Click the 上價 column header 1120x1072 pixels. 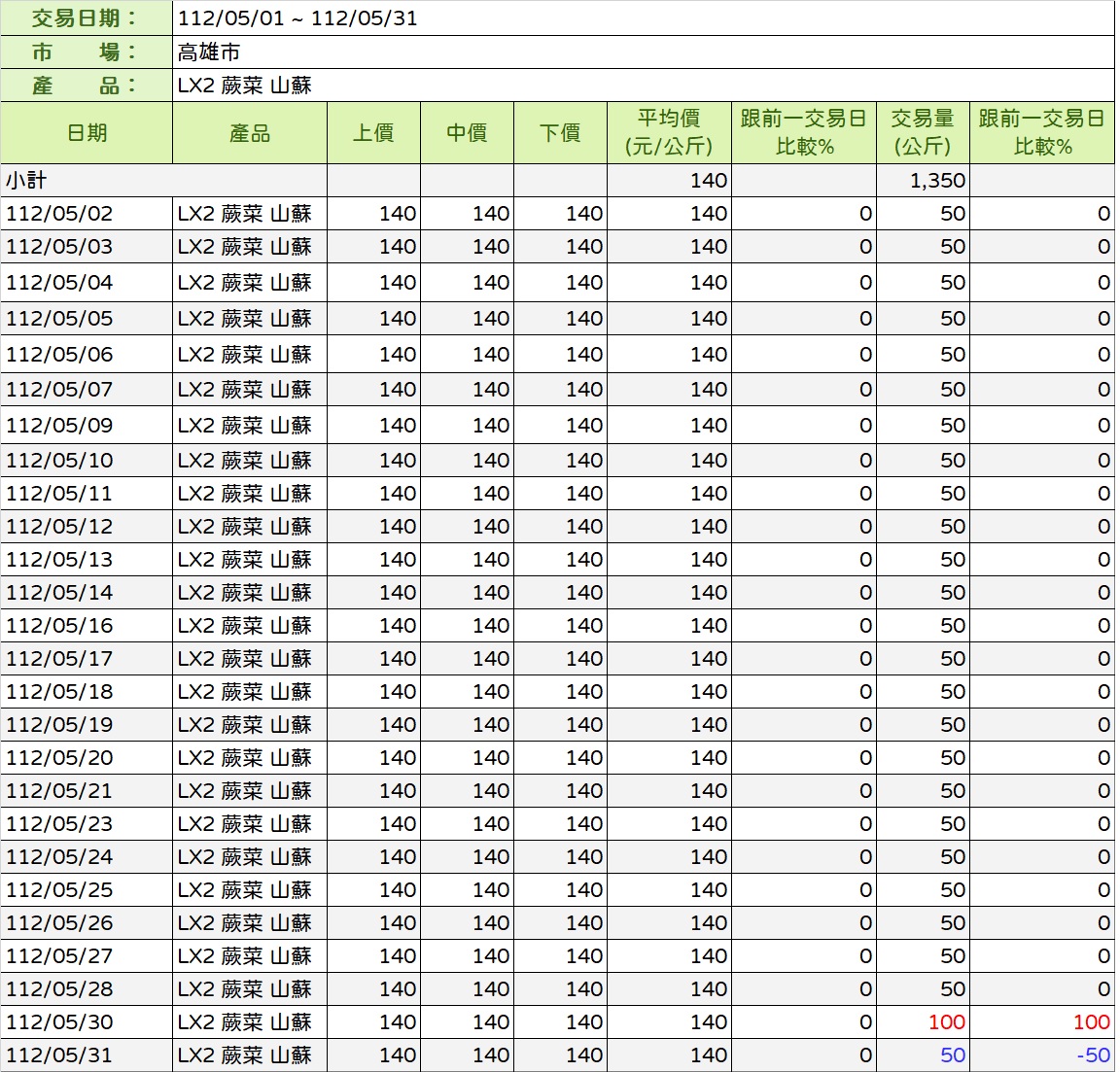click(373, 133)
